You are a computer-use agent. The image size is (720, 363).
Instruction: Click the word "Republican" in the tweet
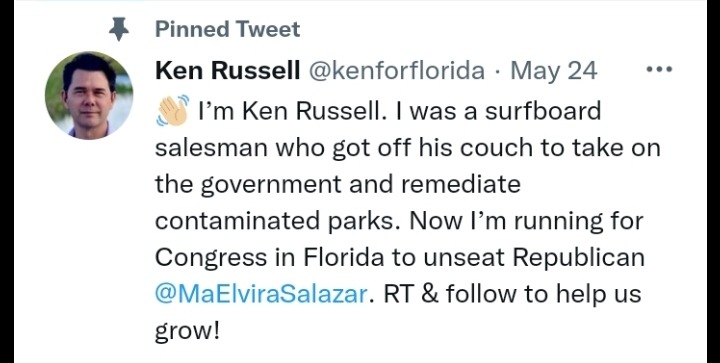click(x=579, y=259)
